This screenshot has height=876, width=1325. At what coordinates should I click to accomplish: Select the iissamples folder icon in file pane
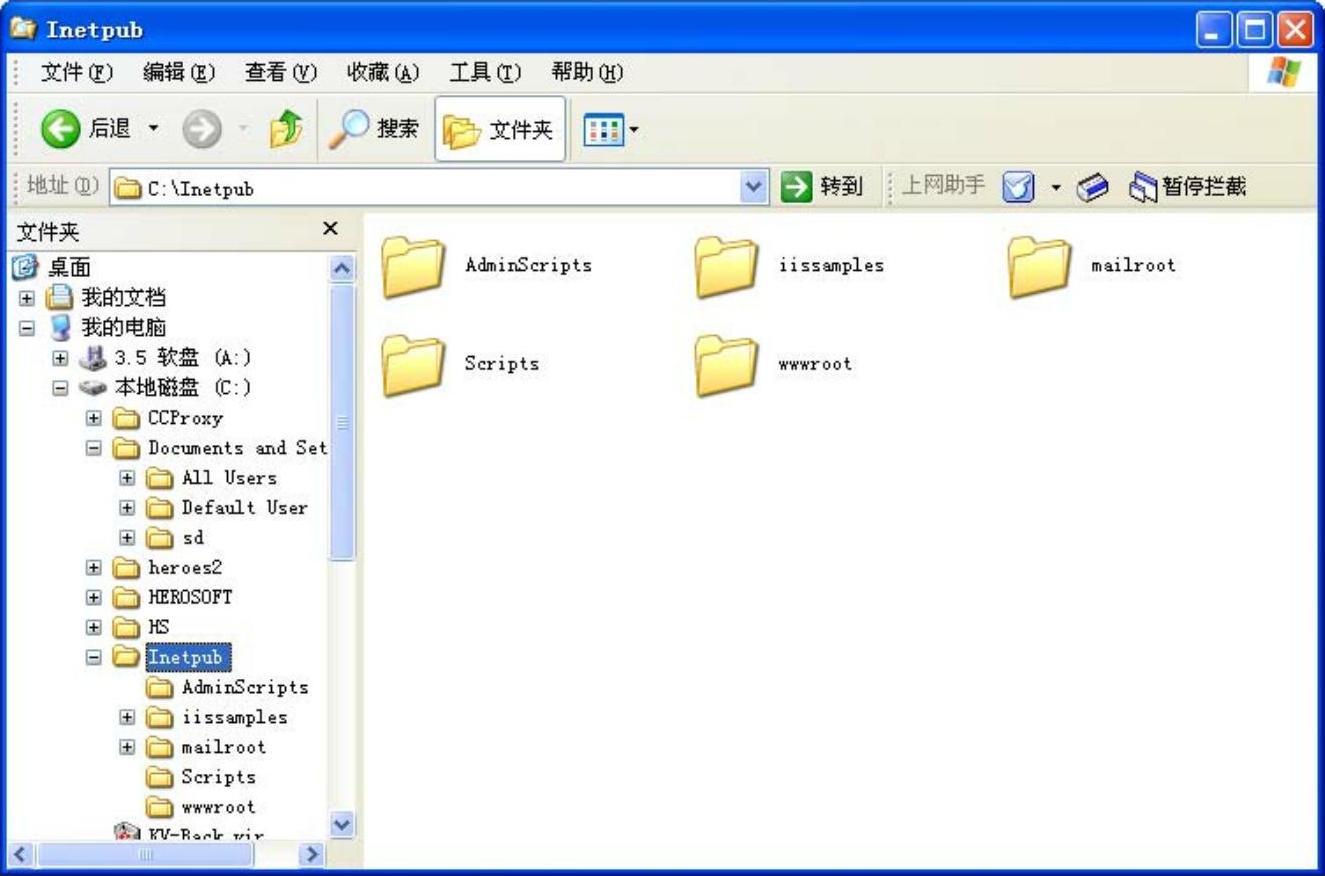pyautogui.click(x=726, y=267)
